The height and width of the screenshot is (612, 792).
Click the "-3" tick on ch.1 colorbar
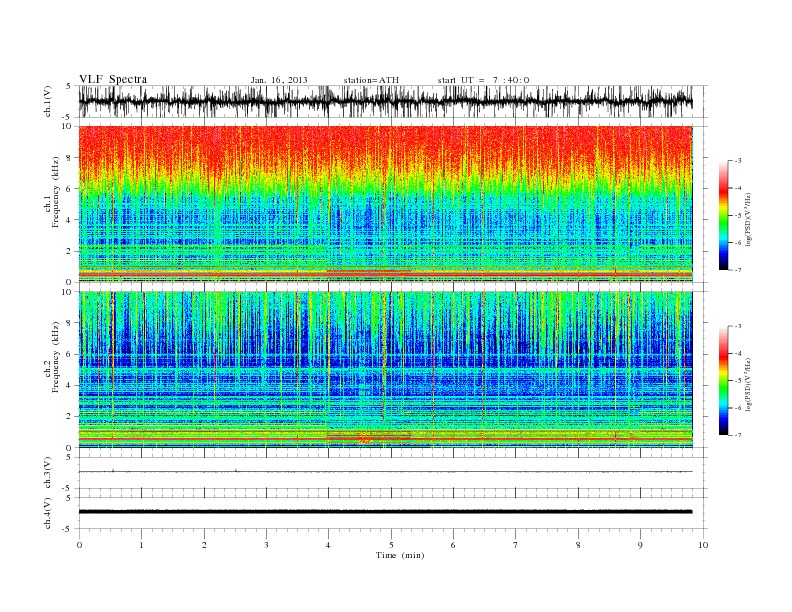[x=737, y=161]
